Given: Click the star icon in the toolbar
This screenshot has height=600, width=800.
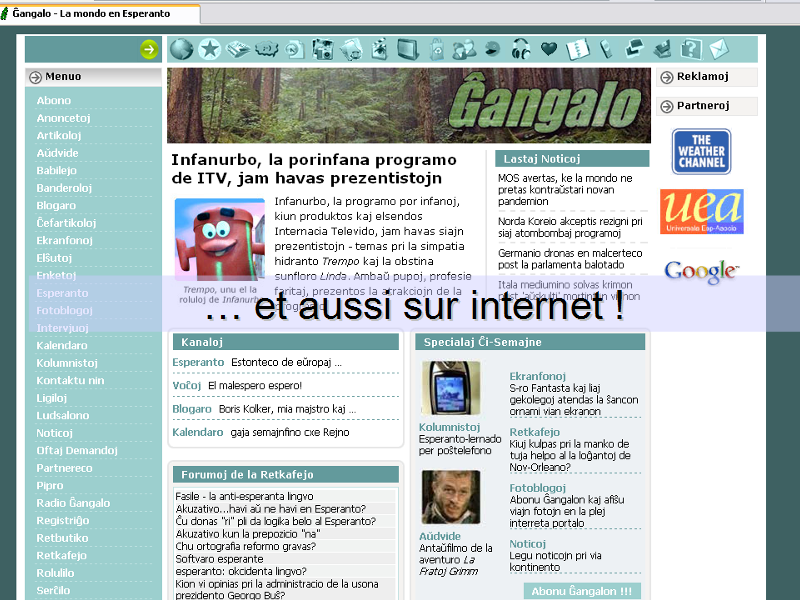Looking at the screenshot, I should [x=209, y=49].
